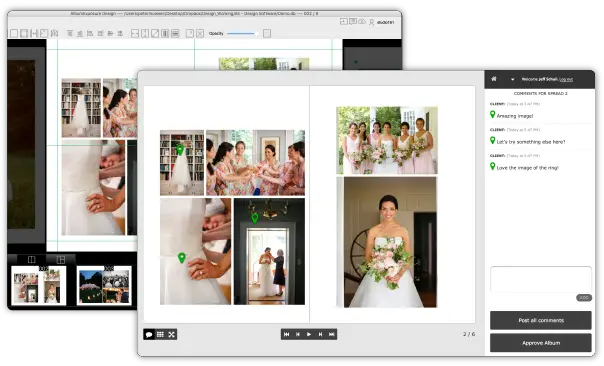The height and width of the screenshot is (366, 604).
Task: Click the green pin beside 'Amazing image!' comment
Action: 492,114
